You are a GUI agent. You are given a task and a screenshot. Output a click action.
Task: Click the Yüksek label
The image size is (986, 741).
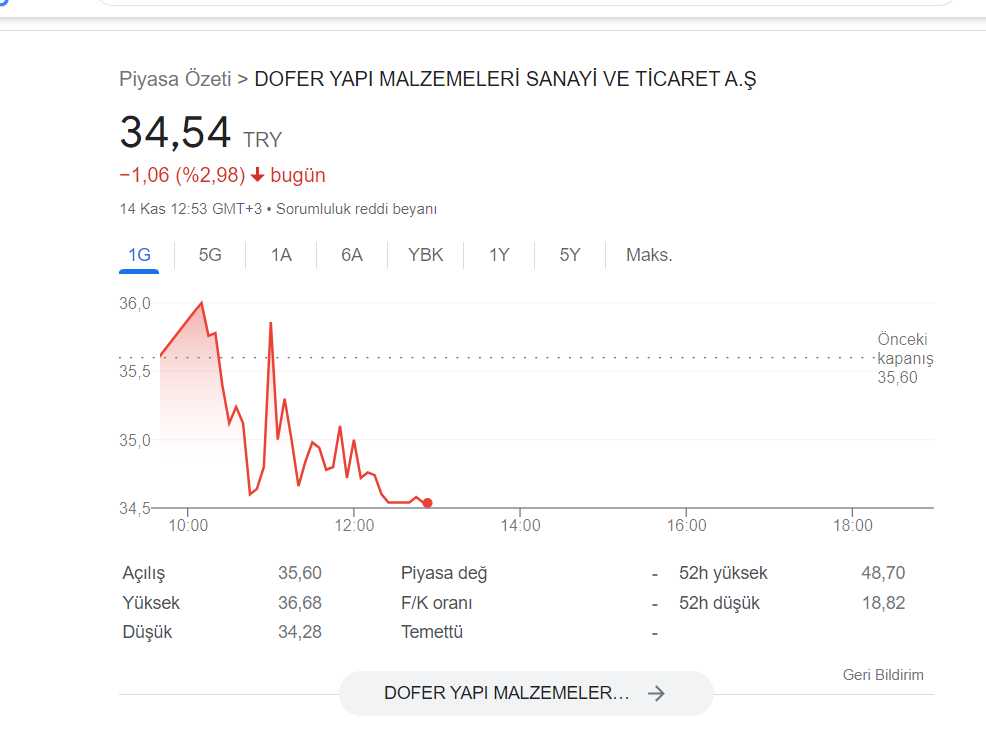click(x=151, y=603)
